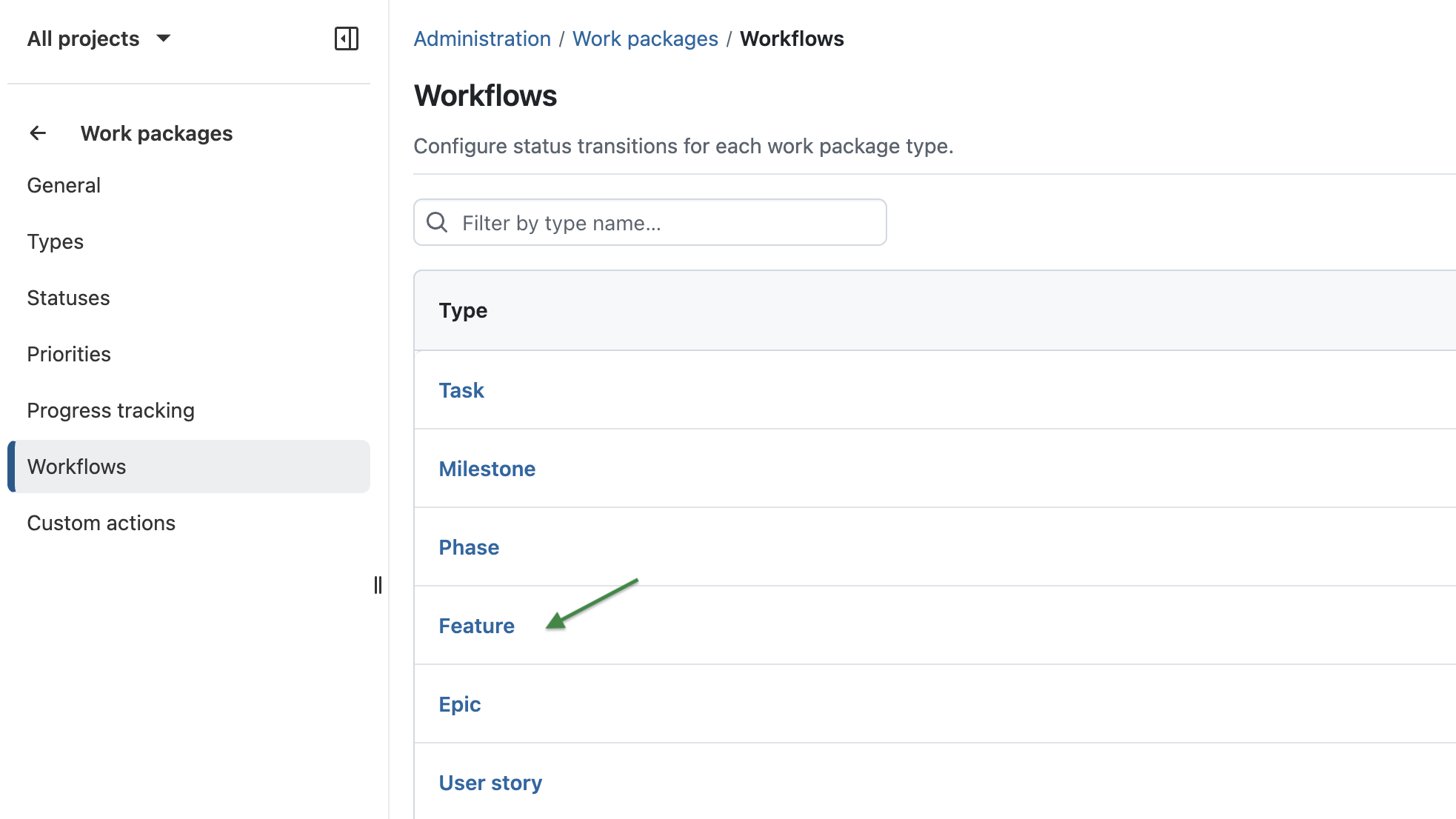Open the Work packages breadcrumb link

click(x=644, y=39)
